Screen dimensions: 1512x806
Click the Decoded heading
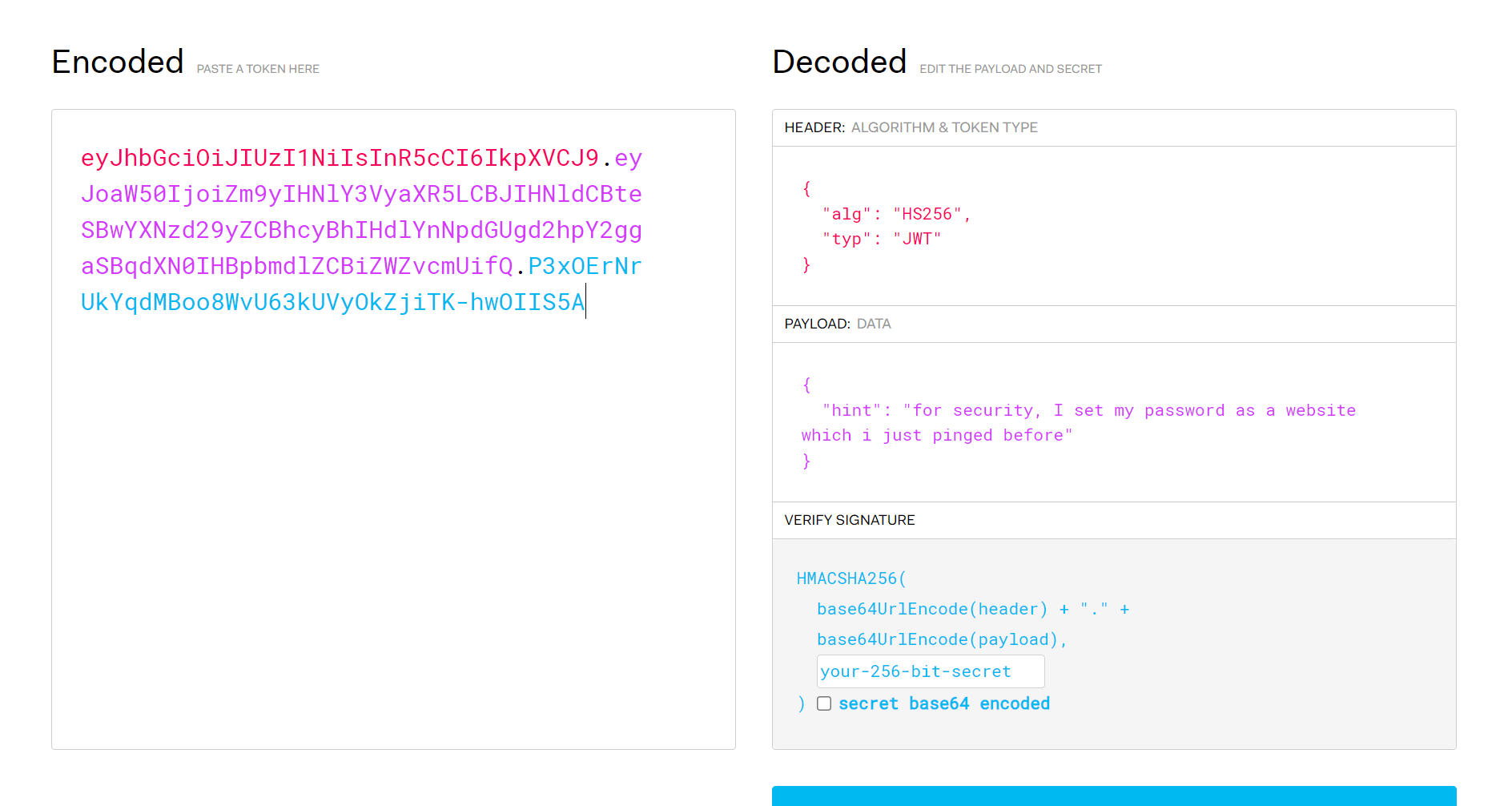[x=838, y=62]
